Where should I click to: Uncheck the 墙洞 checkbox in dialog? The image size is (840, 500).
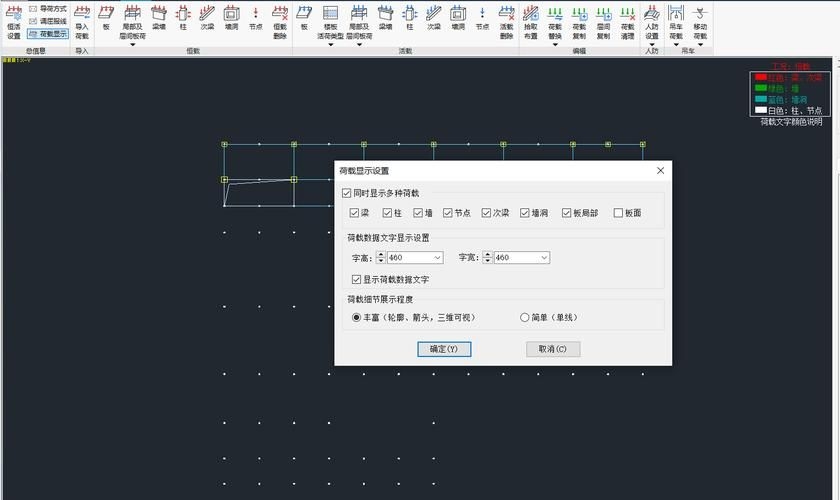[x=525, y=213]
